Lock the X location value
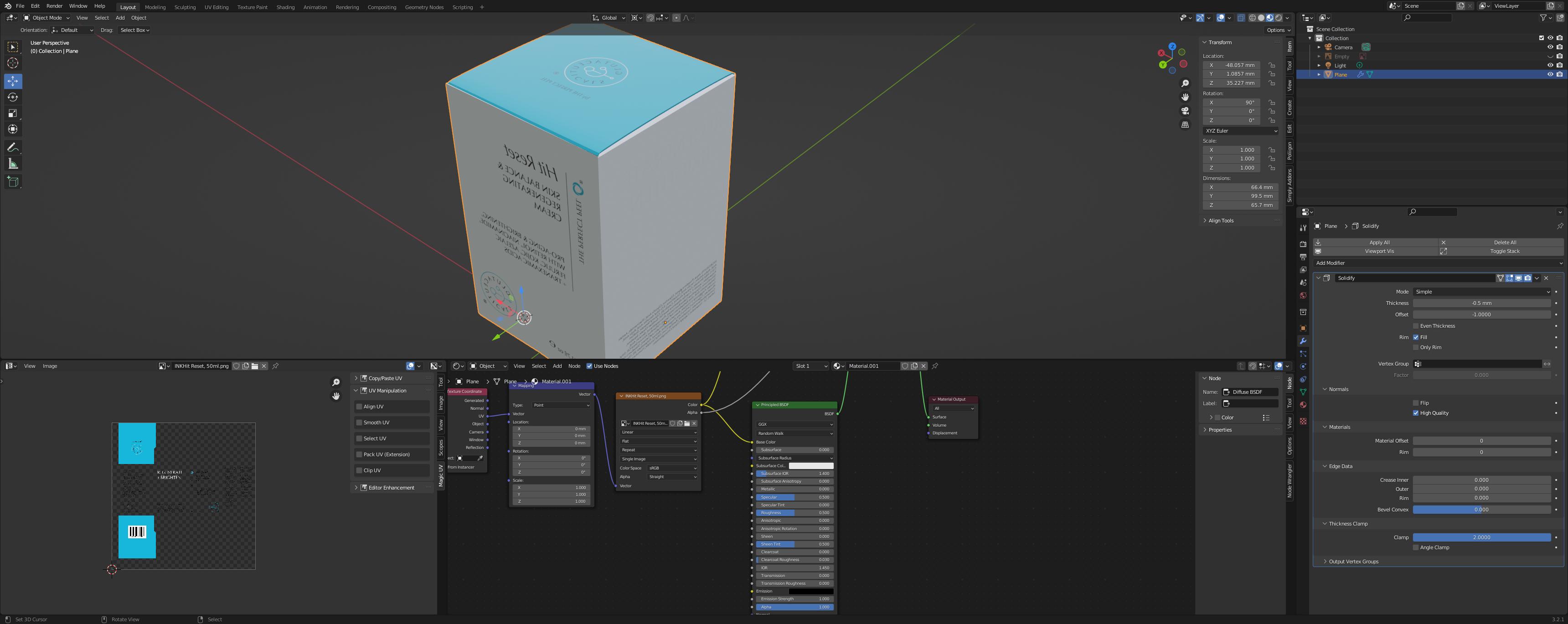This screenshot has width=1568, height=624. (1272, 65)
